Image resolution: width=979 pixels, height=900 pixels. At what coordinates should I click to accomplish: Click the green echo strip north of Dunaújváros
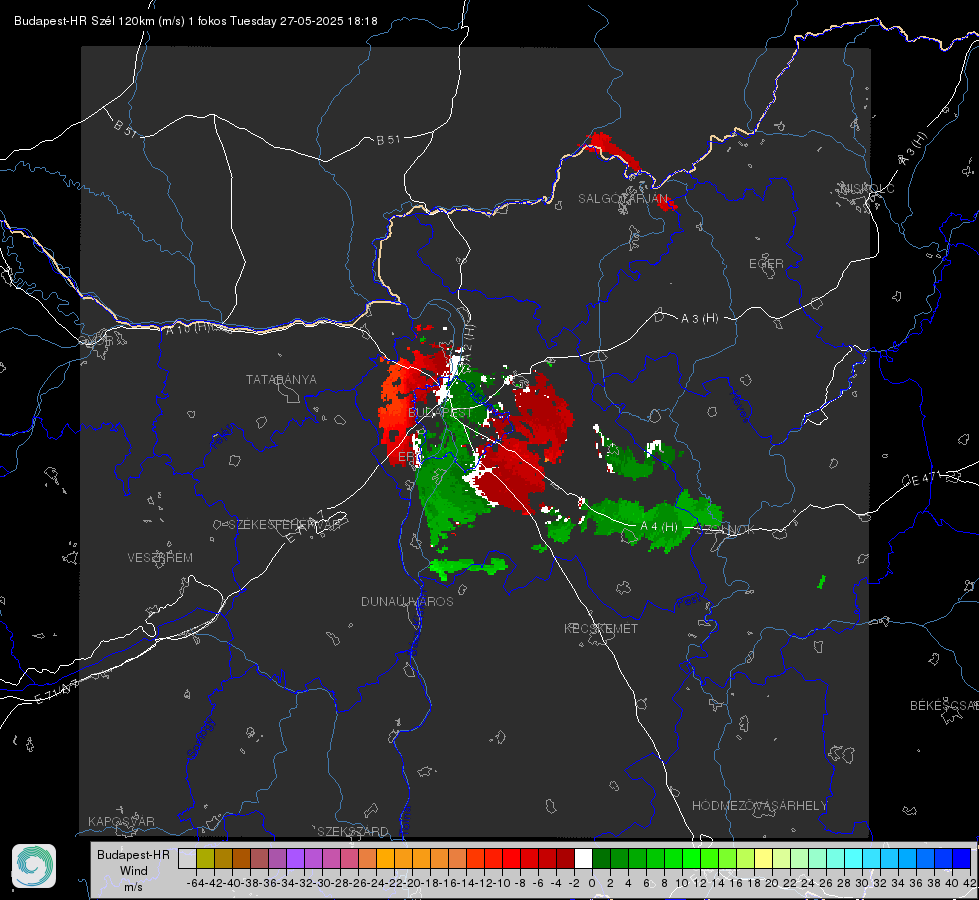[468, 567]
